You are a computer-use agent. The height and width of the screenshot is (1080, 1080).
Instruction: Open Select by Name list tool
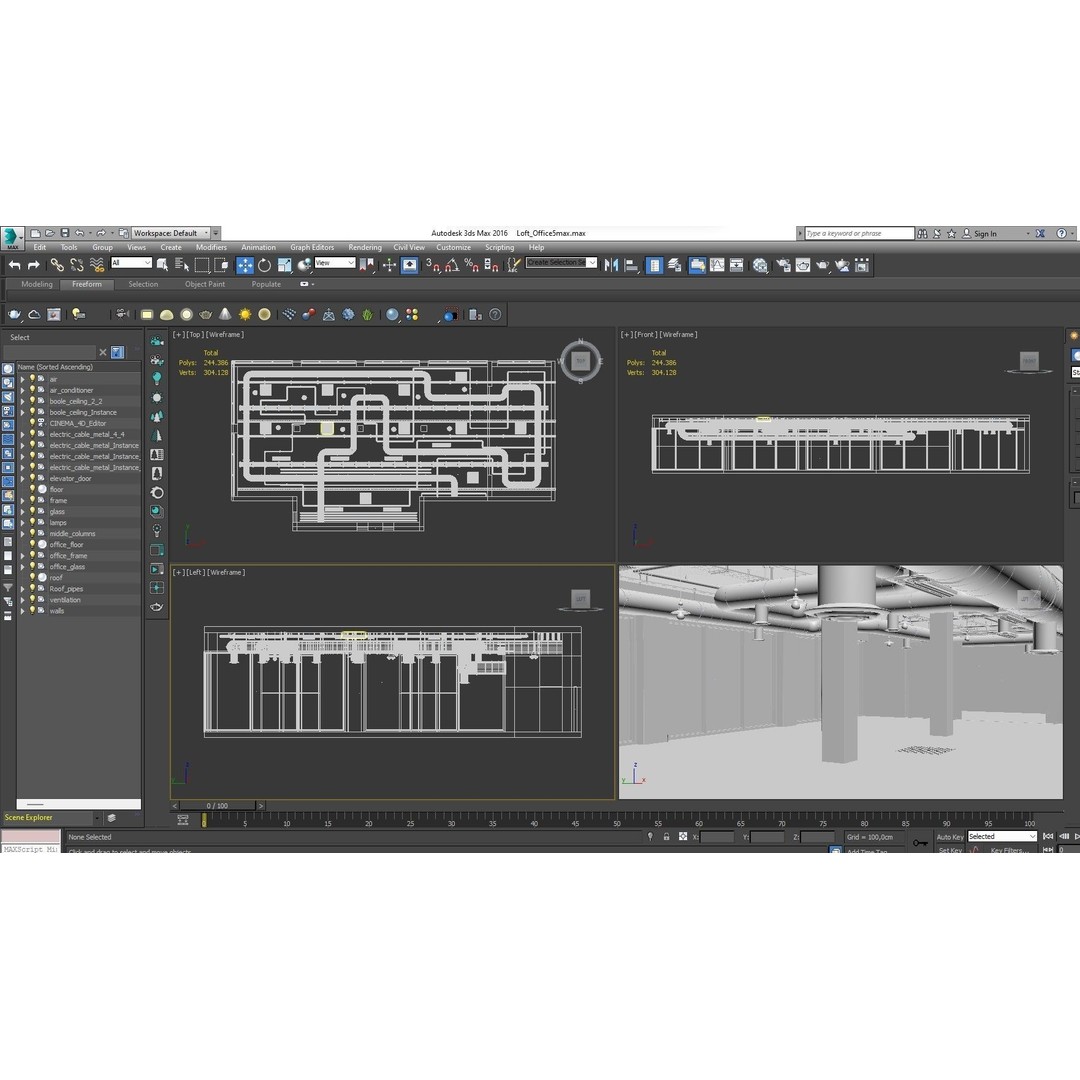182,264
